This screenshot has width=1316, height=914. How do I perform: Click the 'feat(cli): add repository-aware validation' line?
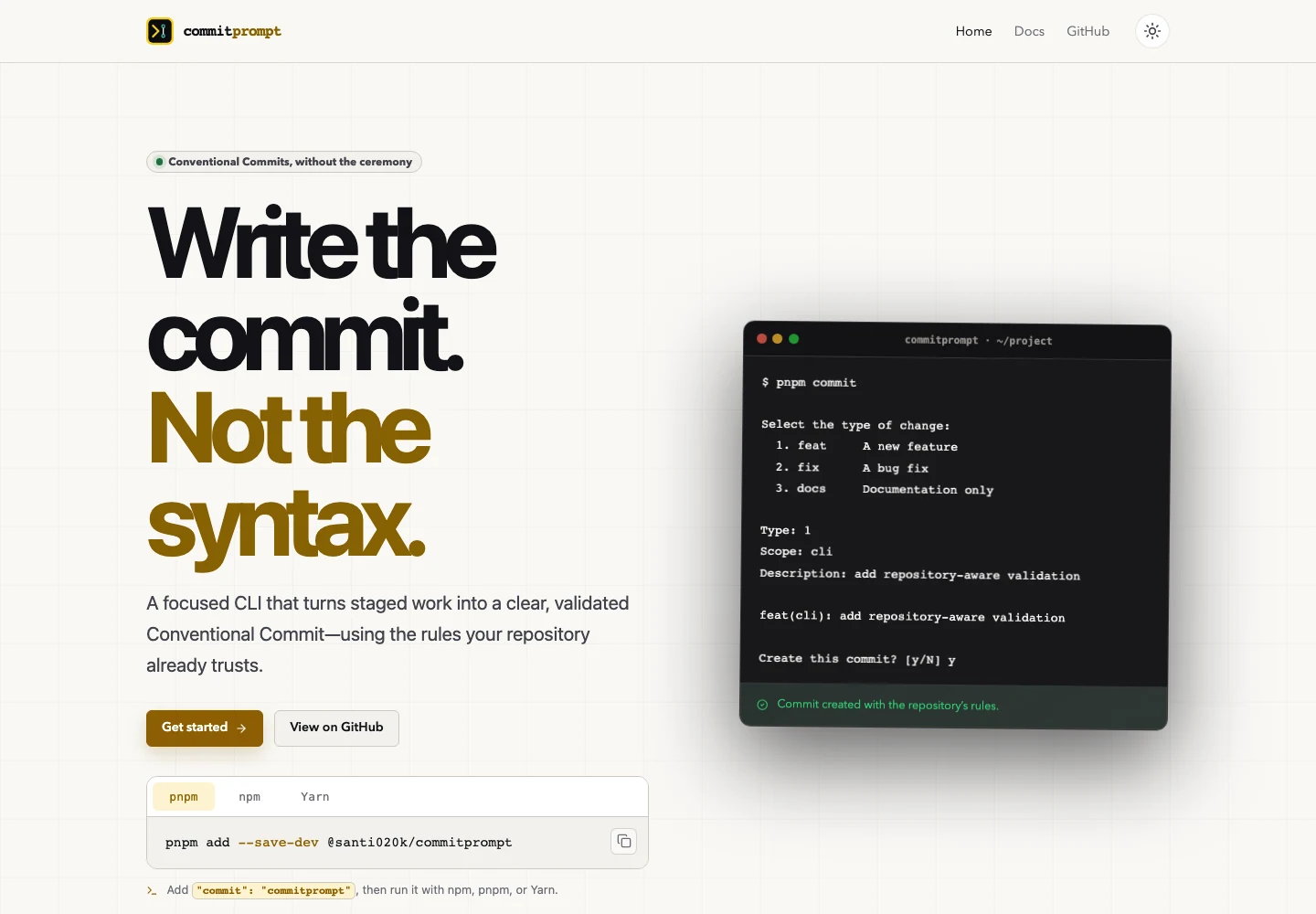point(912,617)
